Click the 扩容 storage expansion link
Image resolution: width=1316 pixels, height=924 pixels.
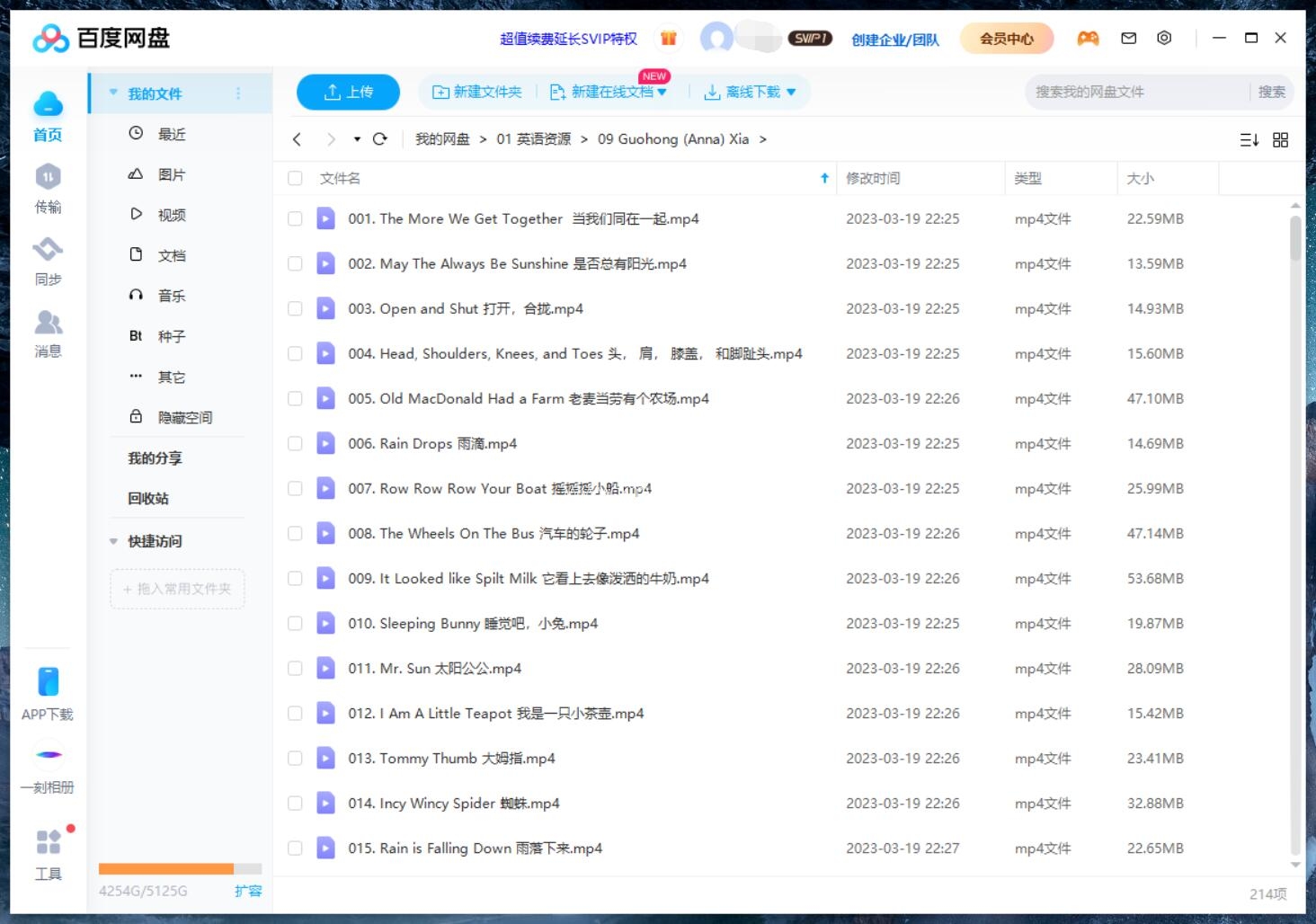[248, 891]
